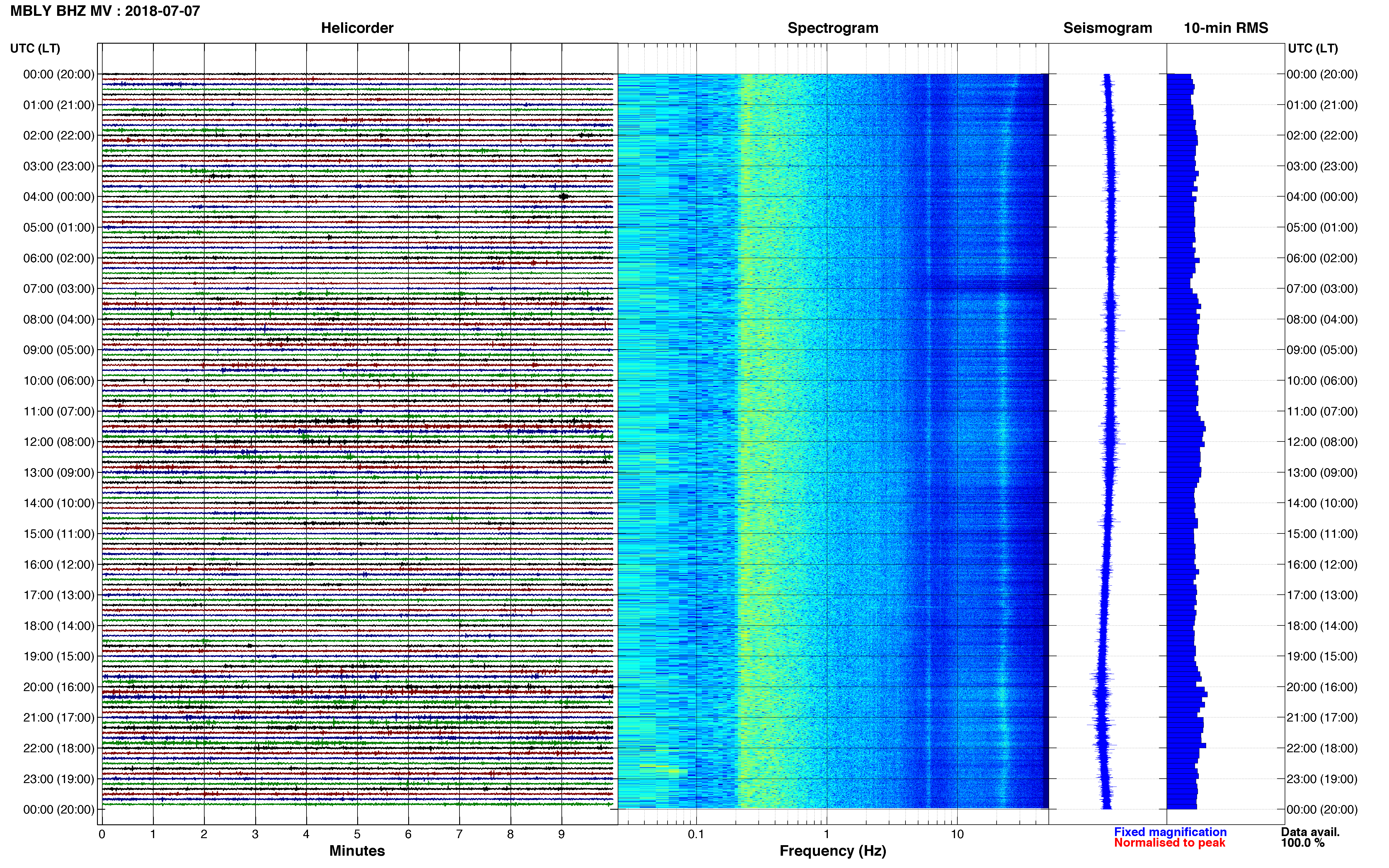Click left time label 06:00 (02:00)
The image size is (1389, 868).
pos(59,258)
